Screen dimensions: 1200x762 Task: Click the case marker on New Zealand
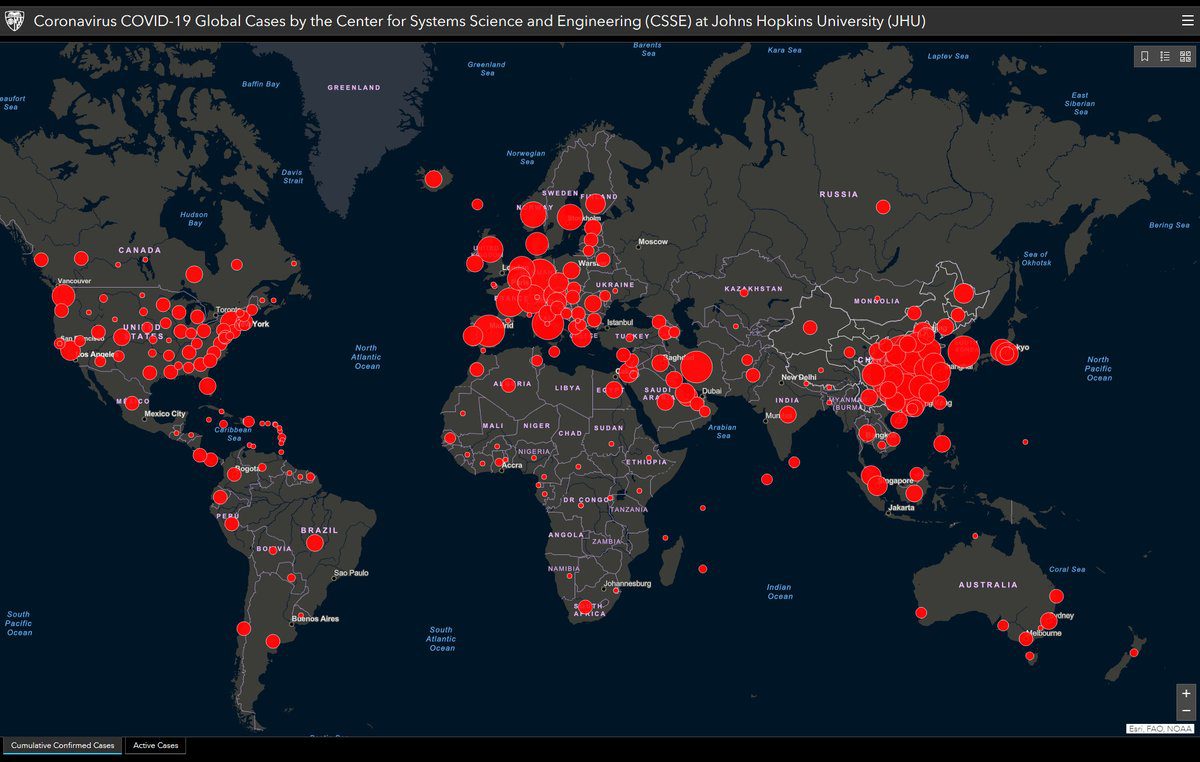point(1134,653)
